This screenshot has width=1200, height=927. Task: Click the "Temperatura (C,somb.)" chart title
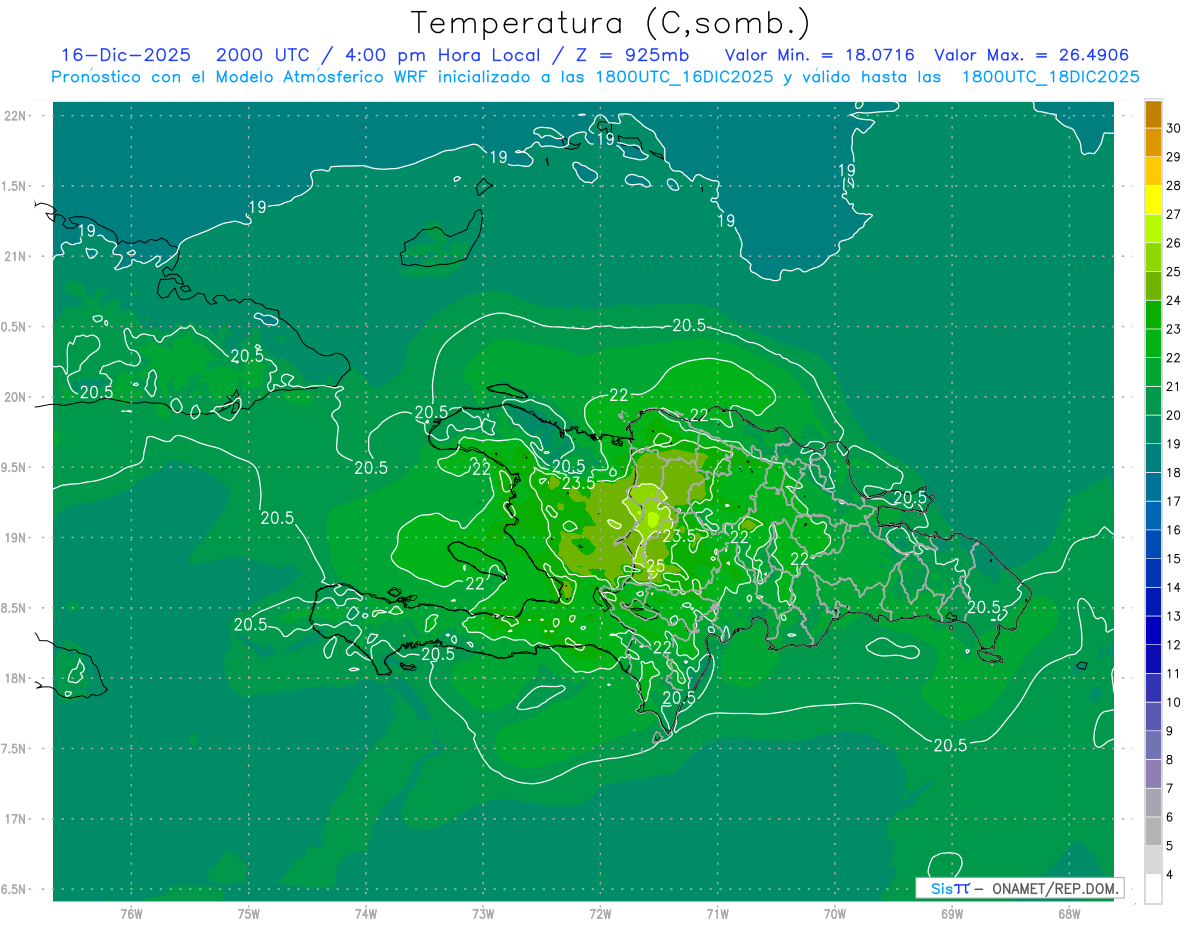(611, 24)
